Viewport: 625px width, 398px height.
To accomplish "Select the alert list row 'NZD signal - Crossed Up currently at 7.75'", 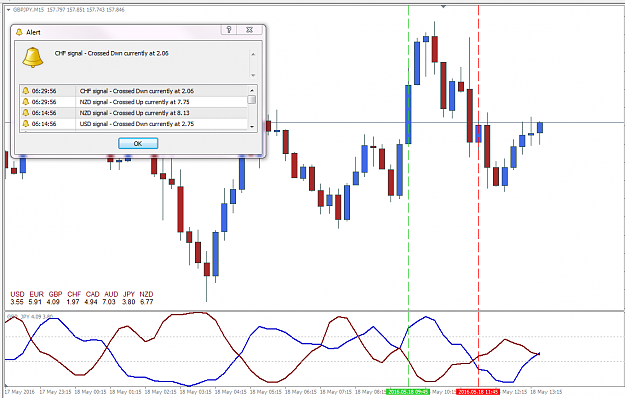I will (134, 102).
